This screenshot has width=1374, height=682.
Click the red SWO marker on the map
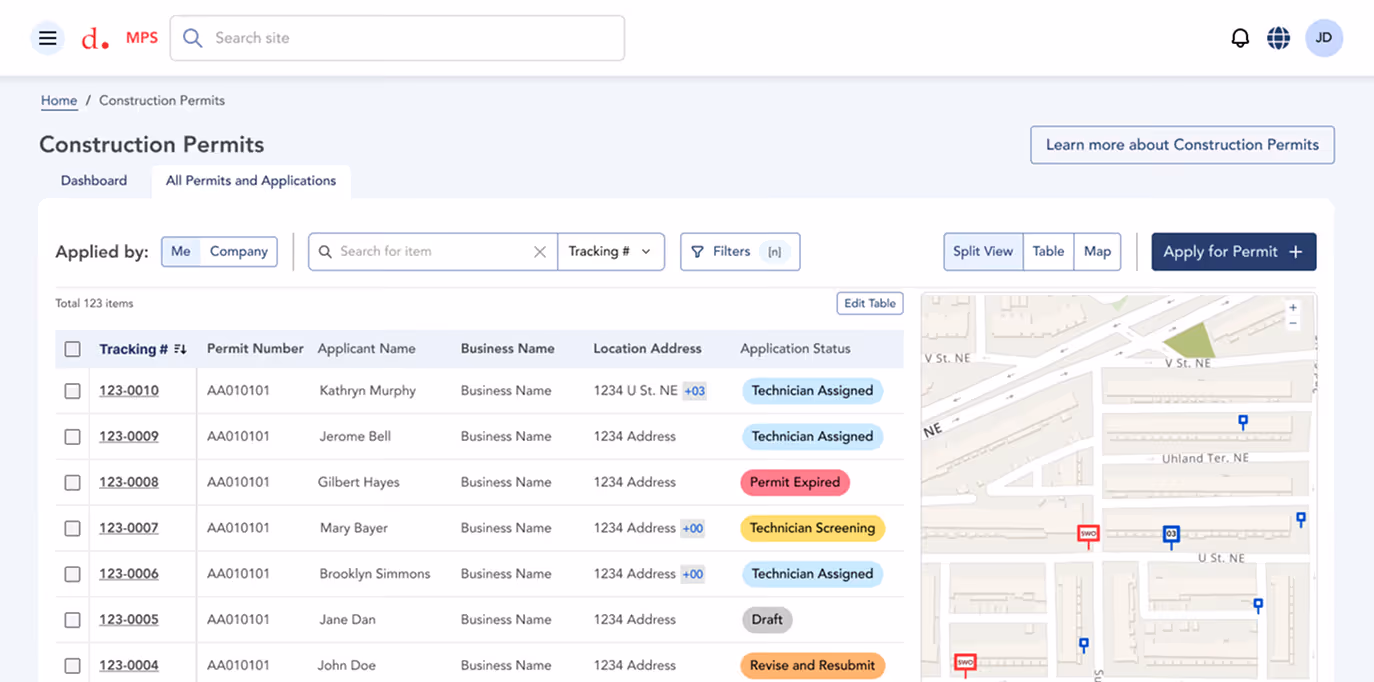(1088, 535)
